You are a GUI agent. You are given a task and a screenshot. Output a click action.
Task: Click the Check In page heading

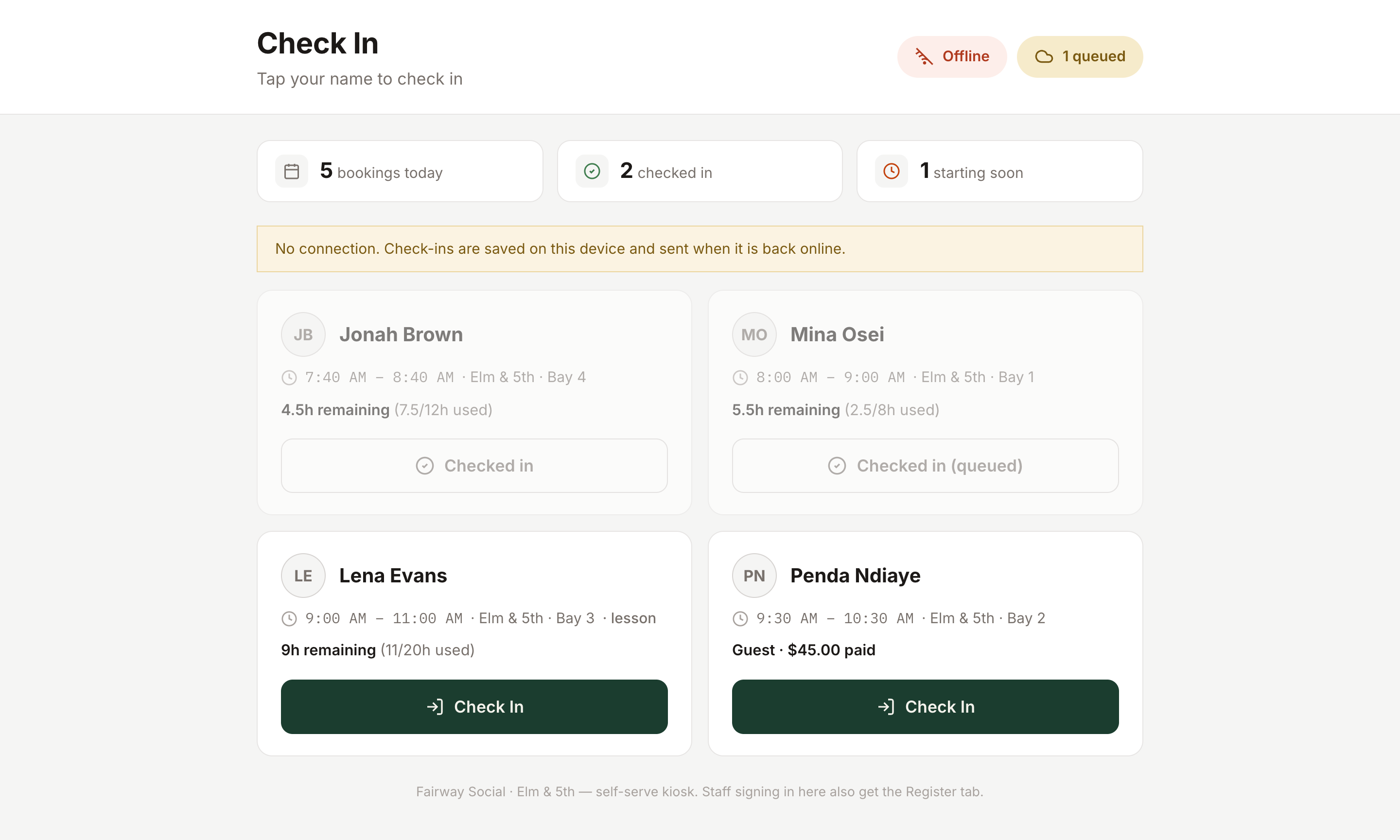pos(318,44)
